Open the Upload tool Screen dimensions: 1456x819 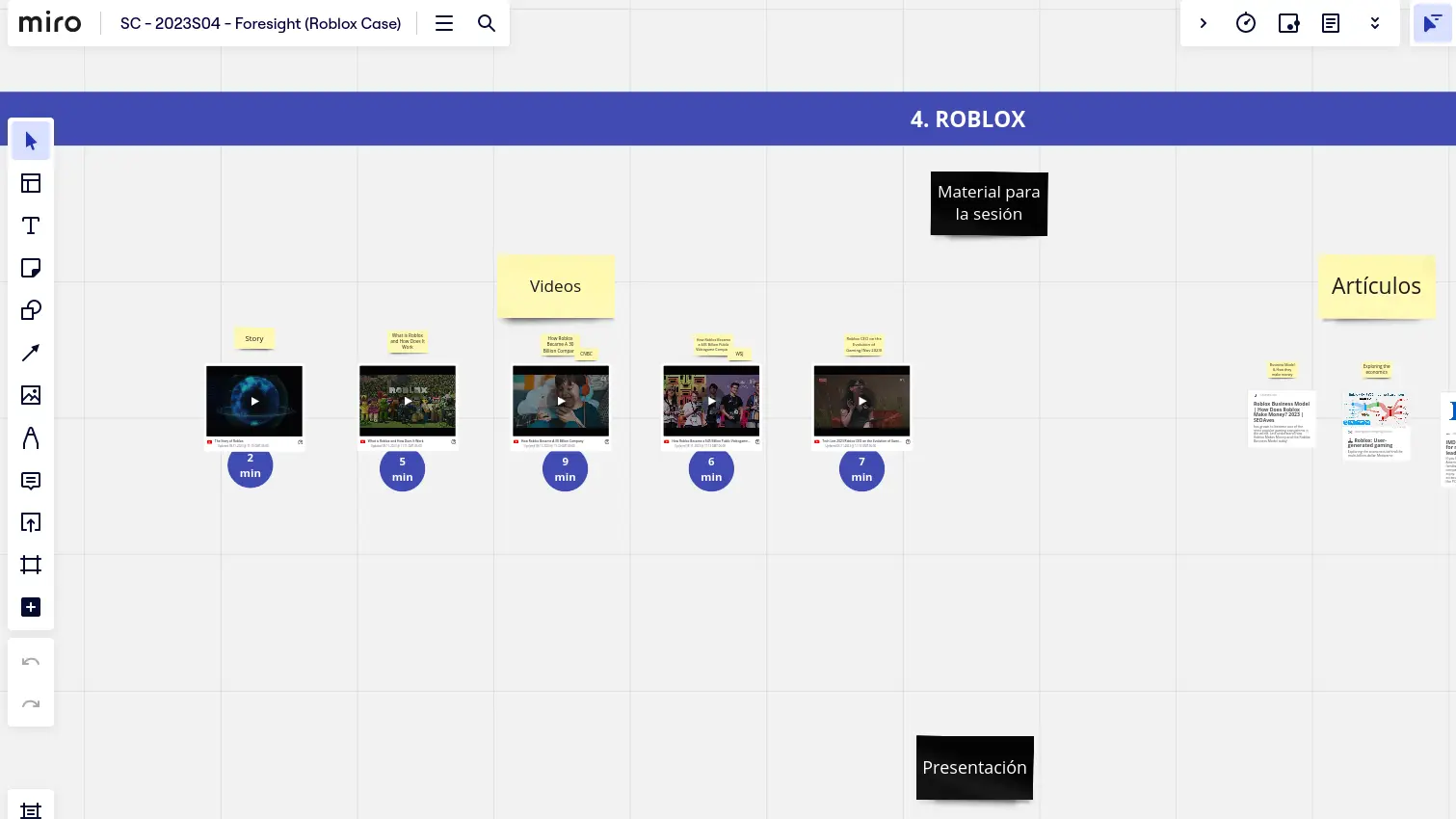point(31,522)
